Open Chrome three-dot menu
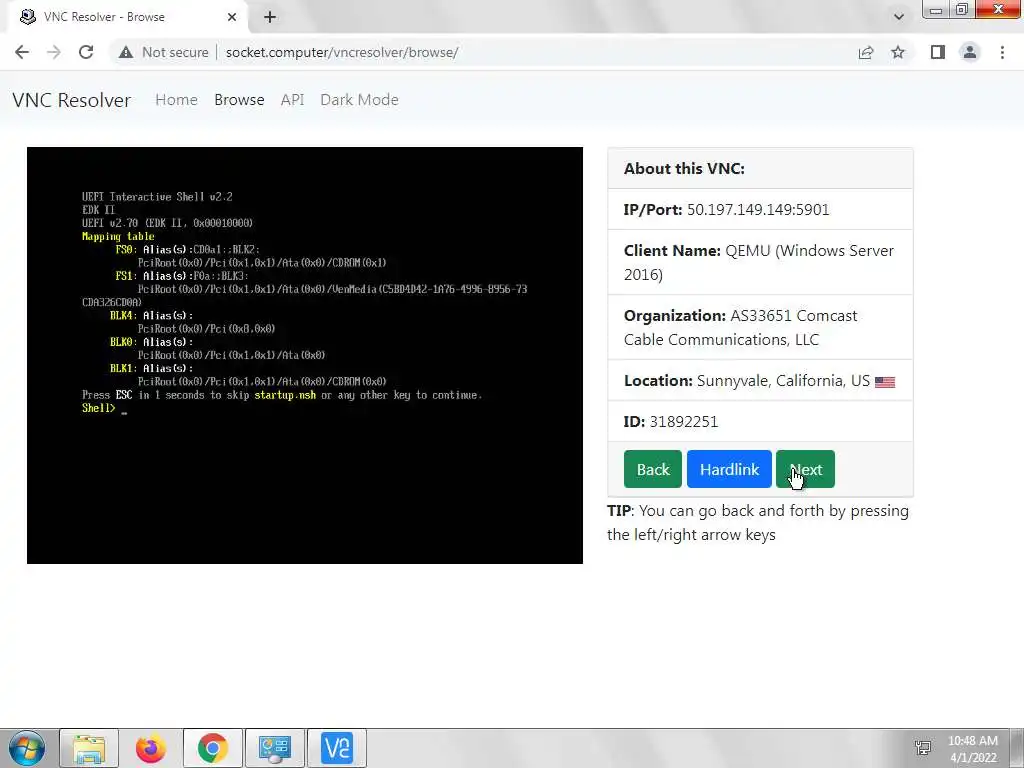The height and width of the screenshot is (768, 1024). click(1002, 52)
